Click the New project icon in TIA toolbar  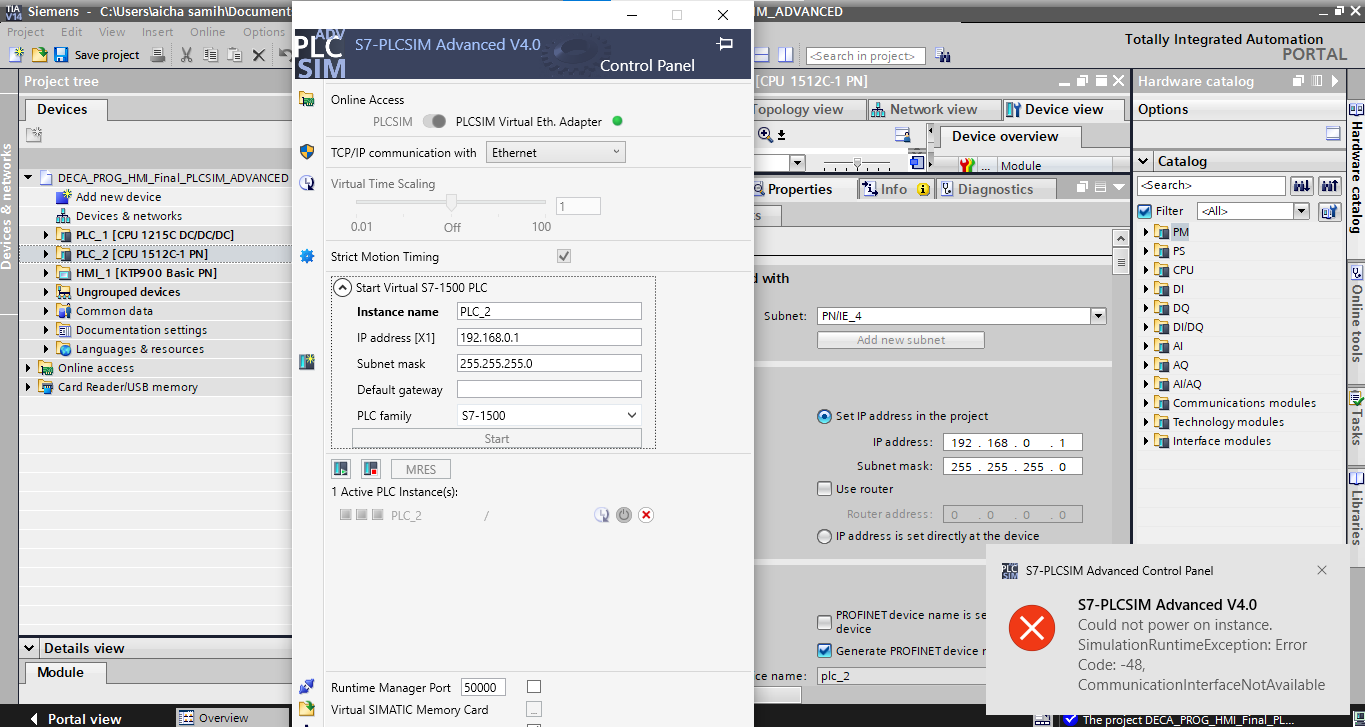click(x=17, y=54)
